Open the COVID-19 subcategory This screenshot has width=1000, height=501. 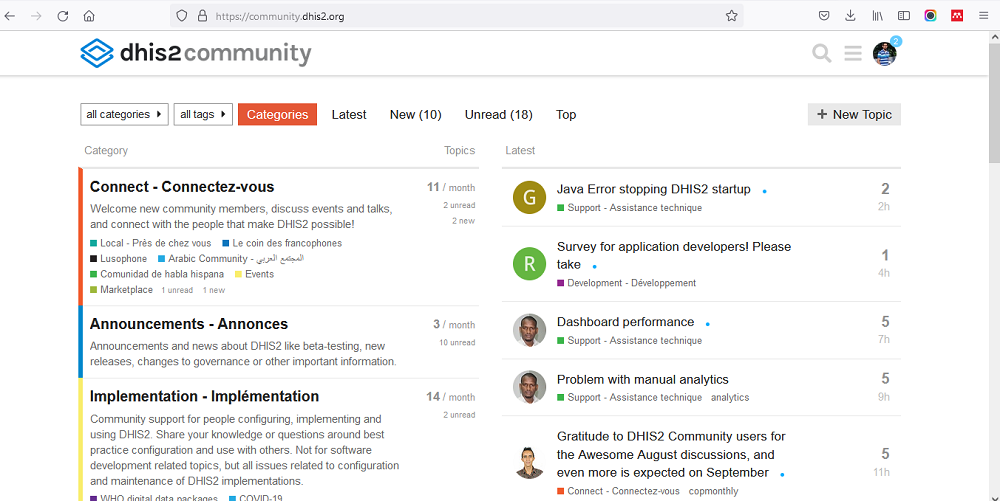tap(256, 497)
